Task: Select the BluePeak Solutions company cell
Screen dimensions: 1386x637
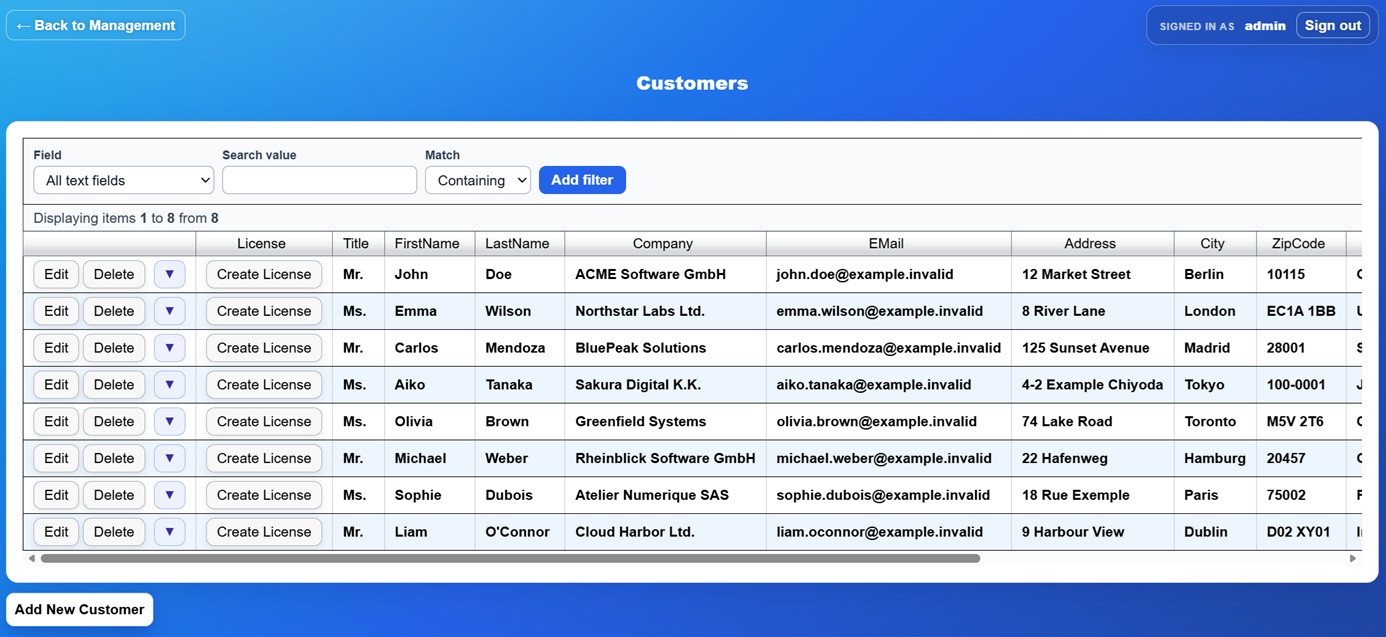Action: pos(665,348)
